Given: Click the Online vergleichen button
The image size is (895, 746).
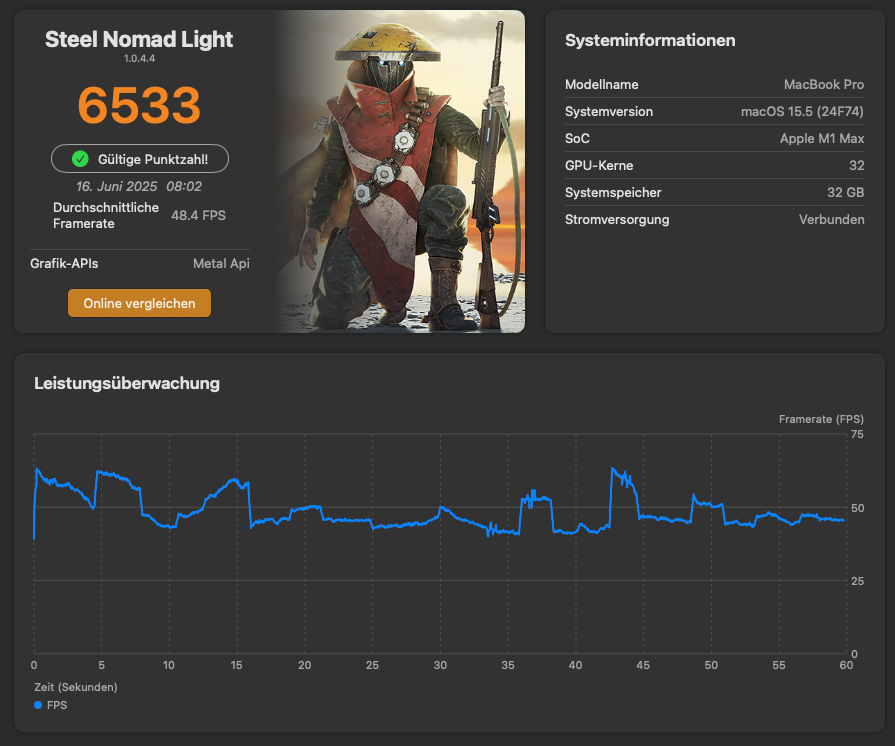Looking at the screenshot, I should pyautogui.click(x=139, y=303).
